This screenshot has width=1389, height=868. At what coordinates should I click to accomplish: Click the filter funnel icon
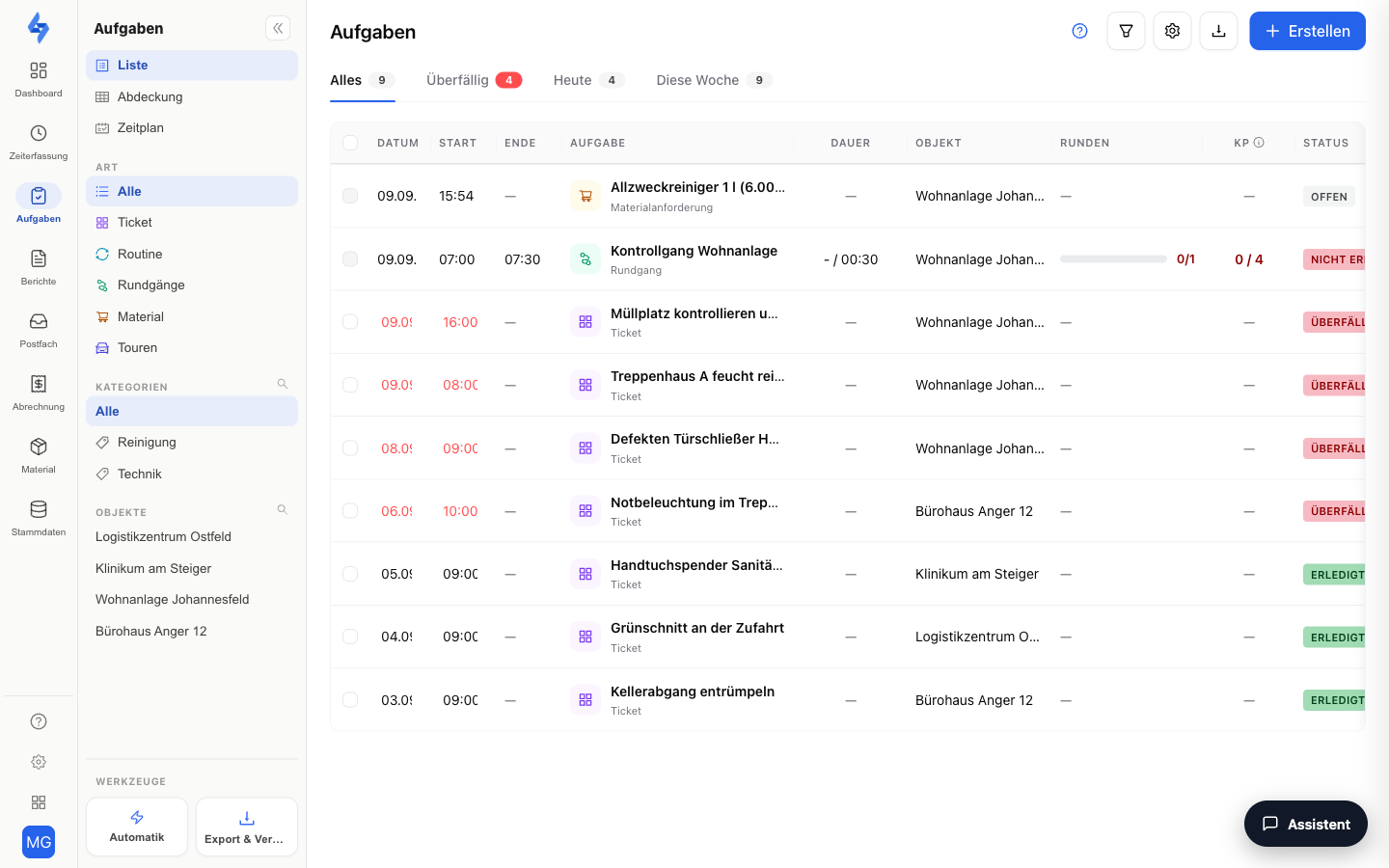pos(1126,31)
